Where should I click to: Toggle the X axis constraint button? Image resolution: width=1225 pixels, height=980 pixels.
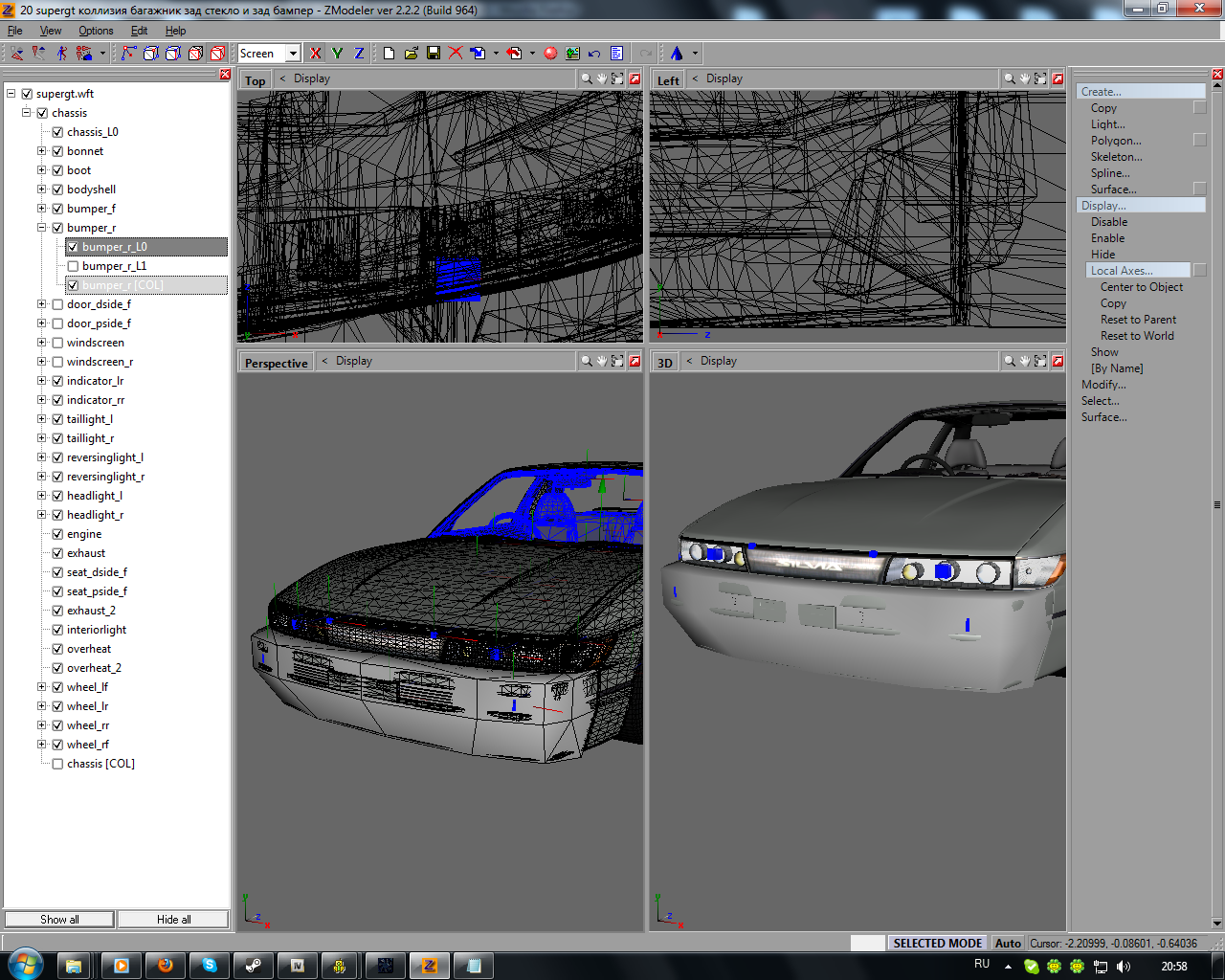(x=316, y=54)
